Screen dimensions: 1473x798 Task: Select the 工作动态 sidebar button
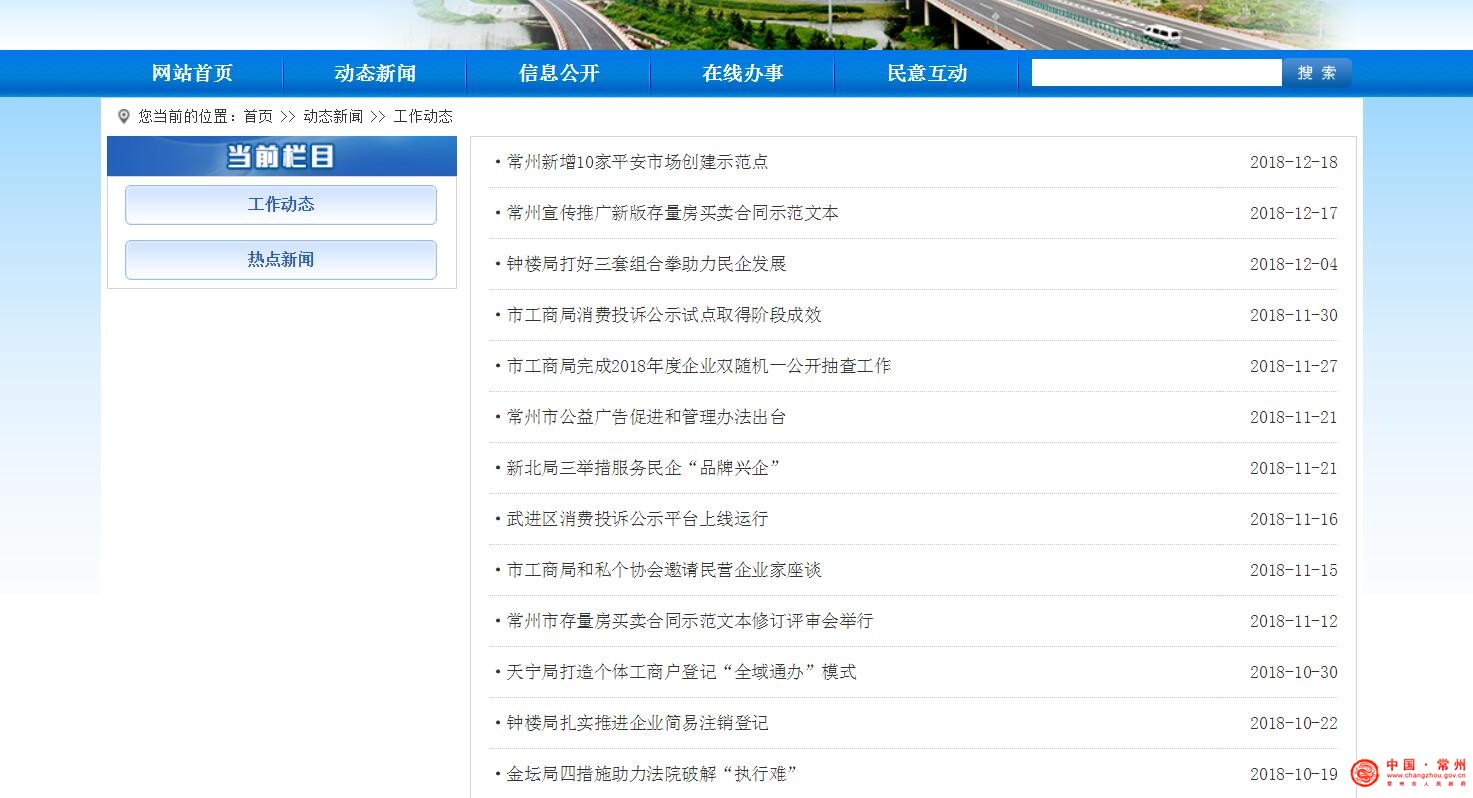281,204
